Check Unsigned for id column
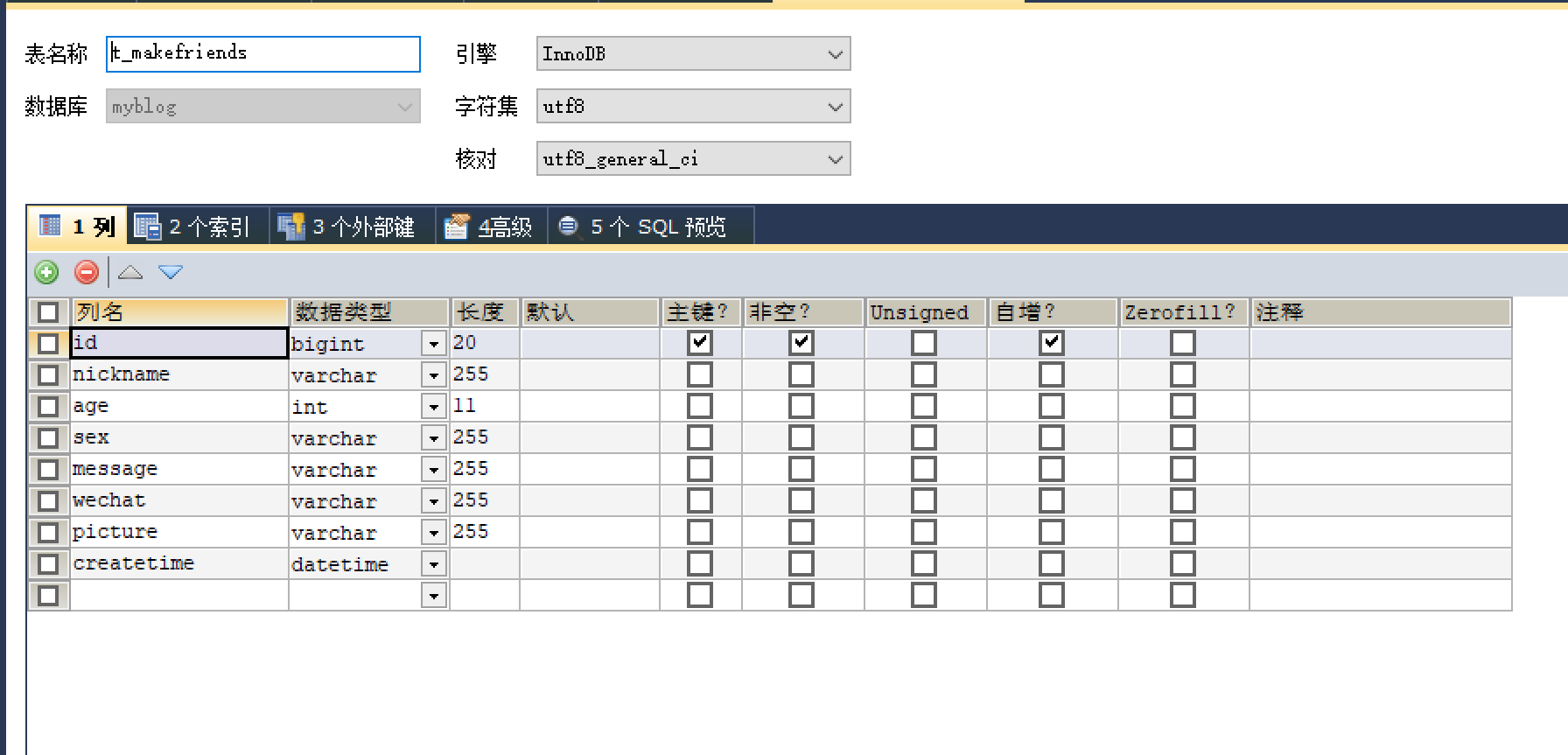The height and width of the screenshot is (755, 1568). tap(924, 343)
